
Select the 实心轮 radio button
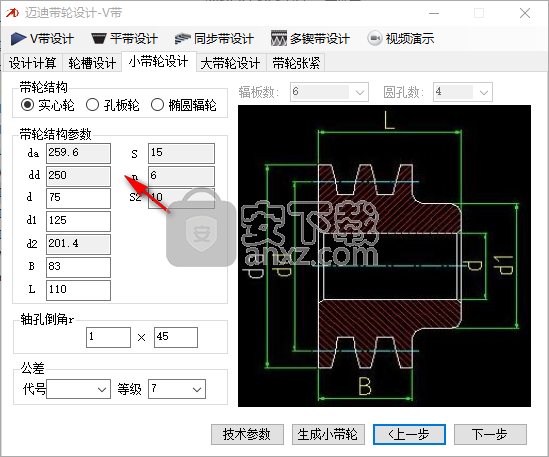coord(48,105)
